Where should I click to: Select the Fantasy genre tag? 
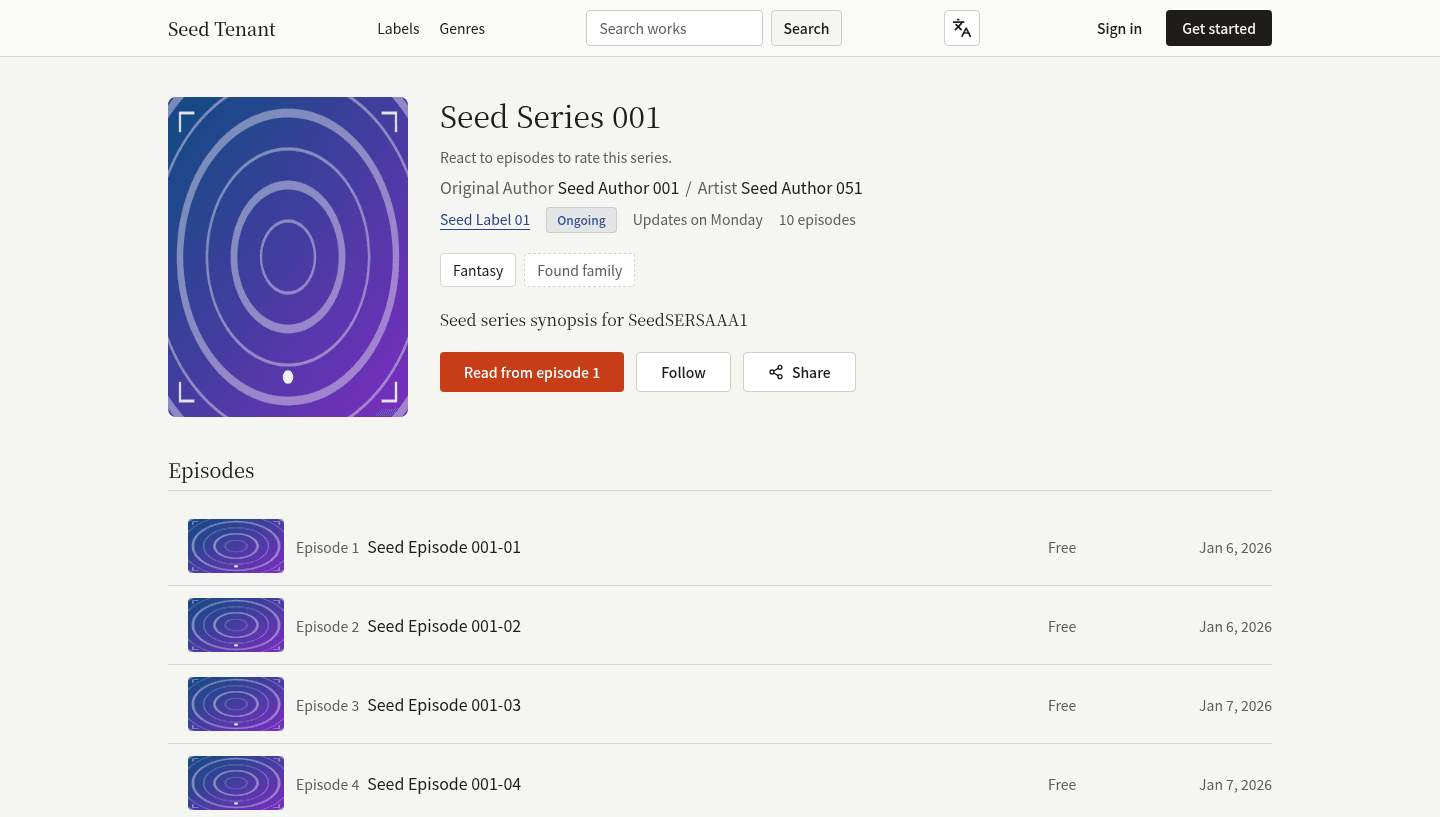tap(478, 270)
